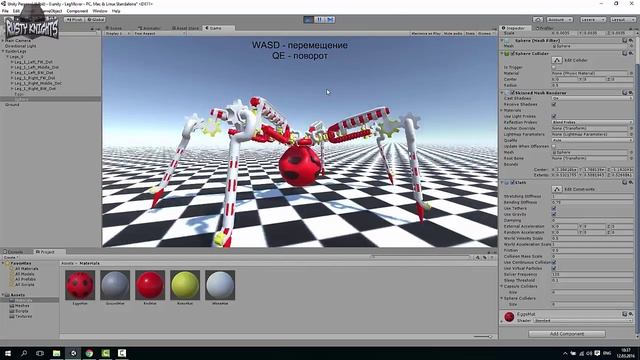The image size is (640, 360).
Task: Open the File menu
Action: (x=5, y=11)
